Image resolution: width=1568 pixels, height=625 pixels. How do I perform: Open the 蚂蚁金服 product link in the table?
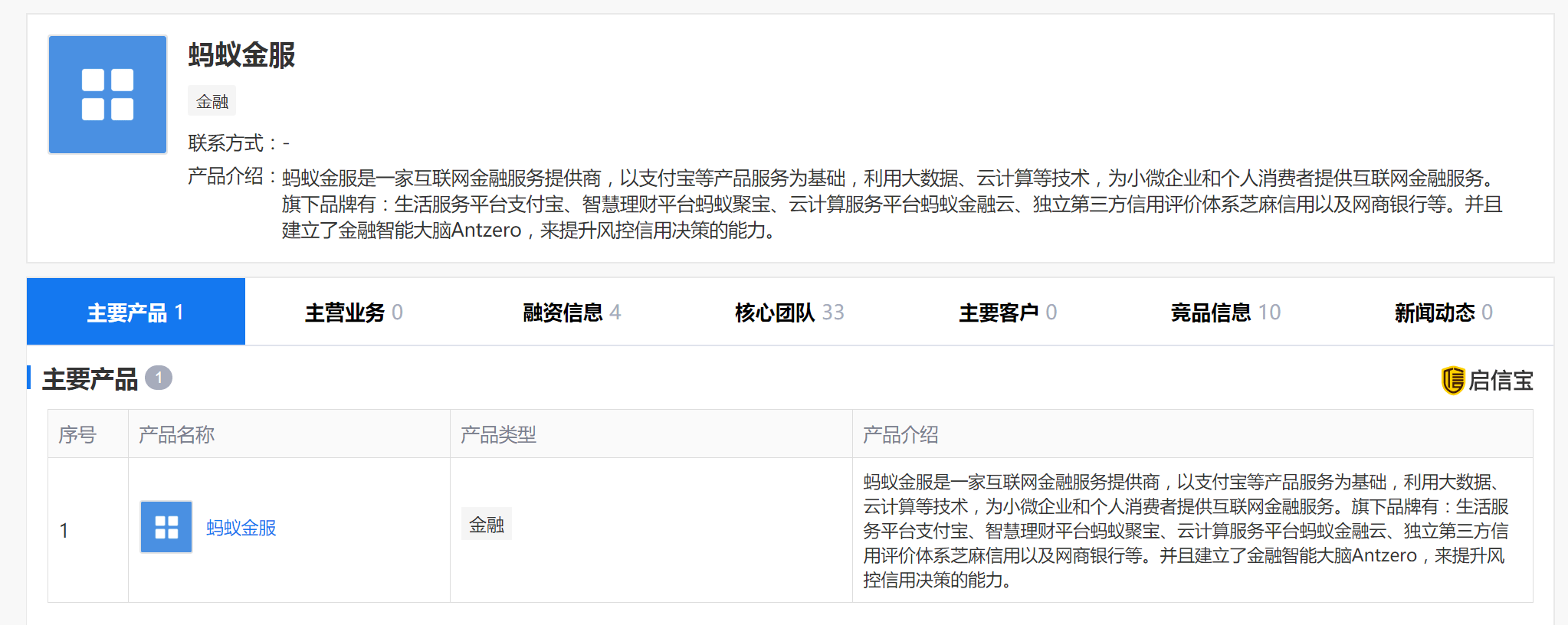[x=241, y=528]
